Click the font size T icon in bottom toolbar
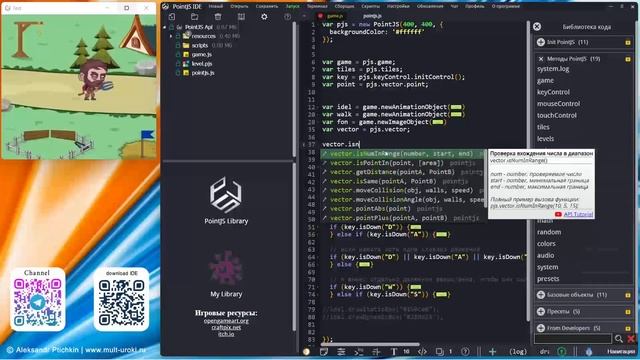The width and height of the screenshot is (640, 360). pyautogui.click(x=394, y=351)
